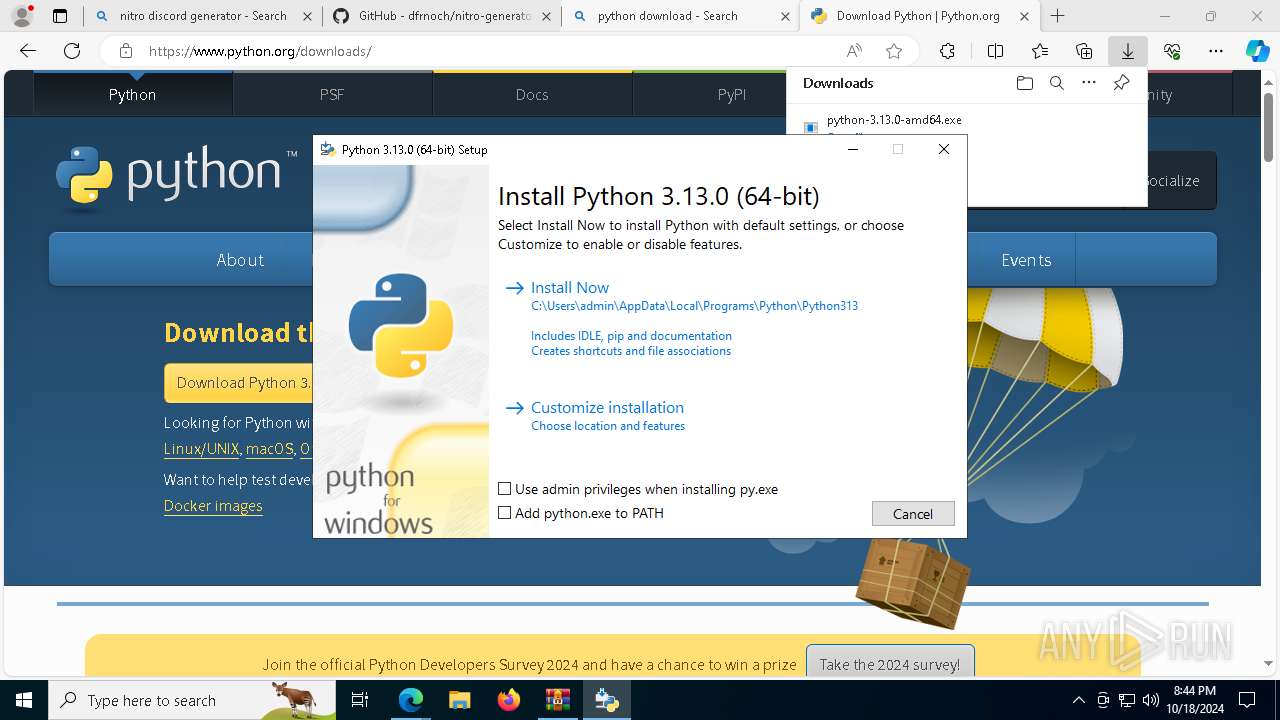Click the browser Back arrow

click(x=28, y=51)
